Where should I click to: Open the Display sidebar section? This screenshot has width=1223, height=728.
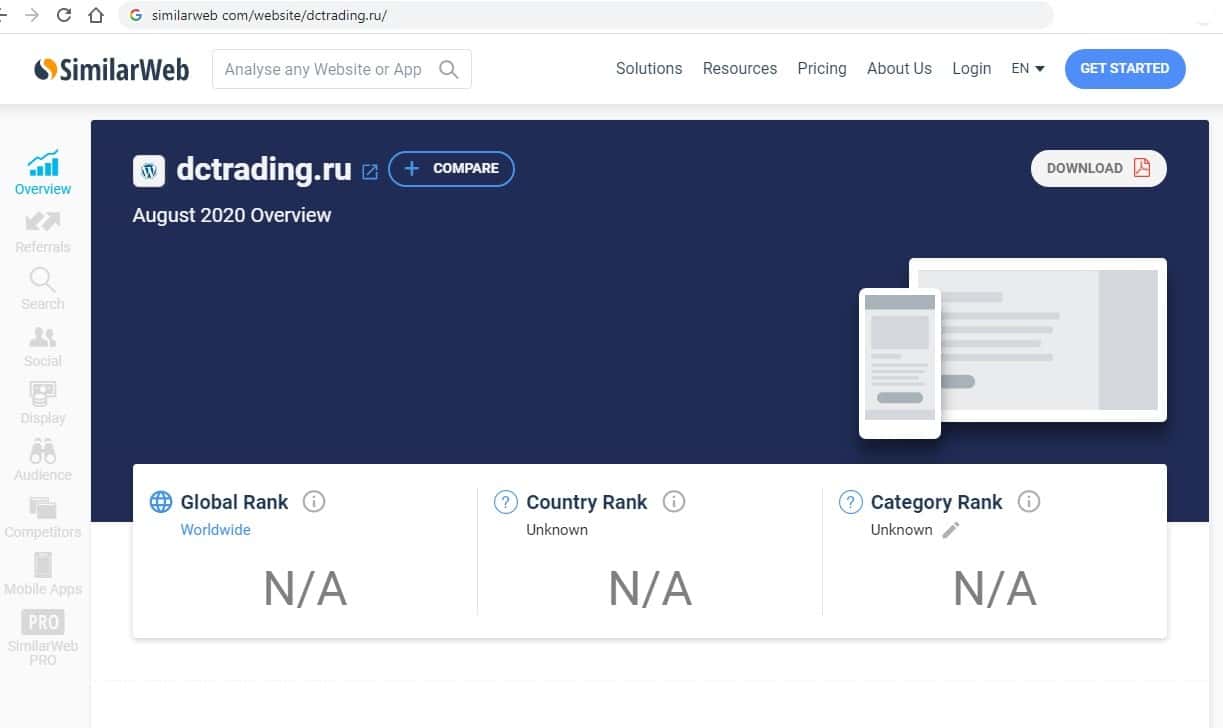click(x=43, y=402)
